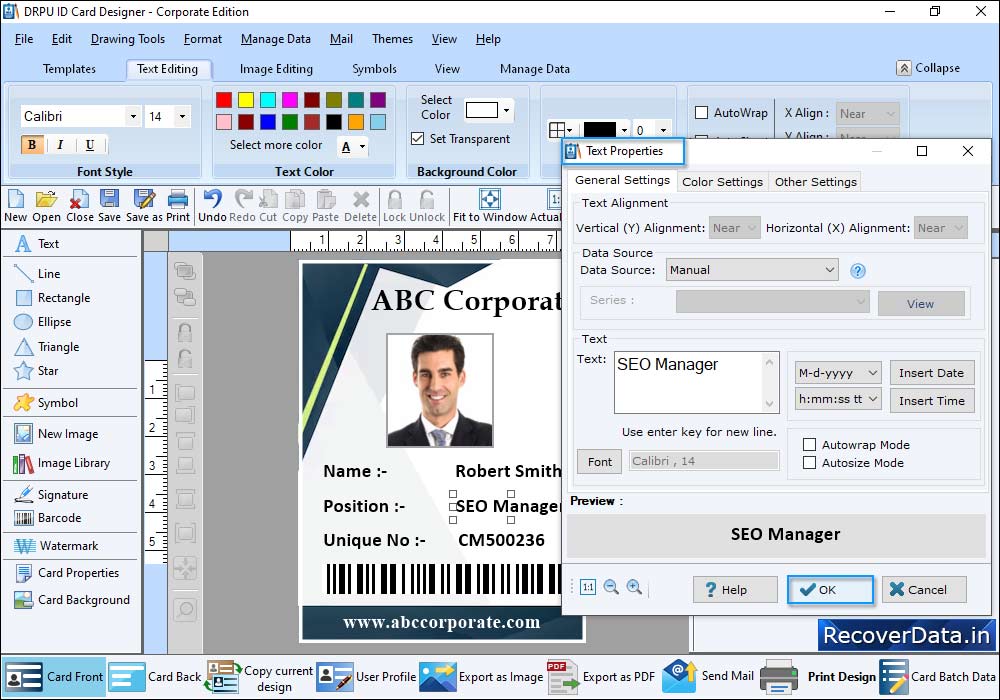The image size is (1000, 700).
Task: Toggle Underline font style
Action: (x=89, y=145)
